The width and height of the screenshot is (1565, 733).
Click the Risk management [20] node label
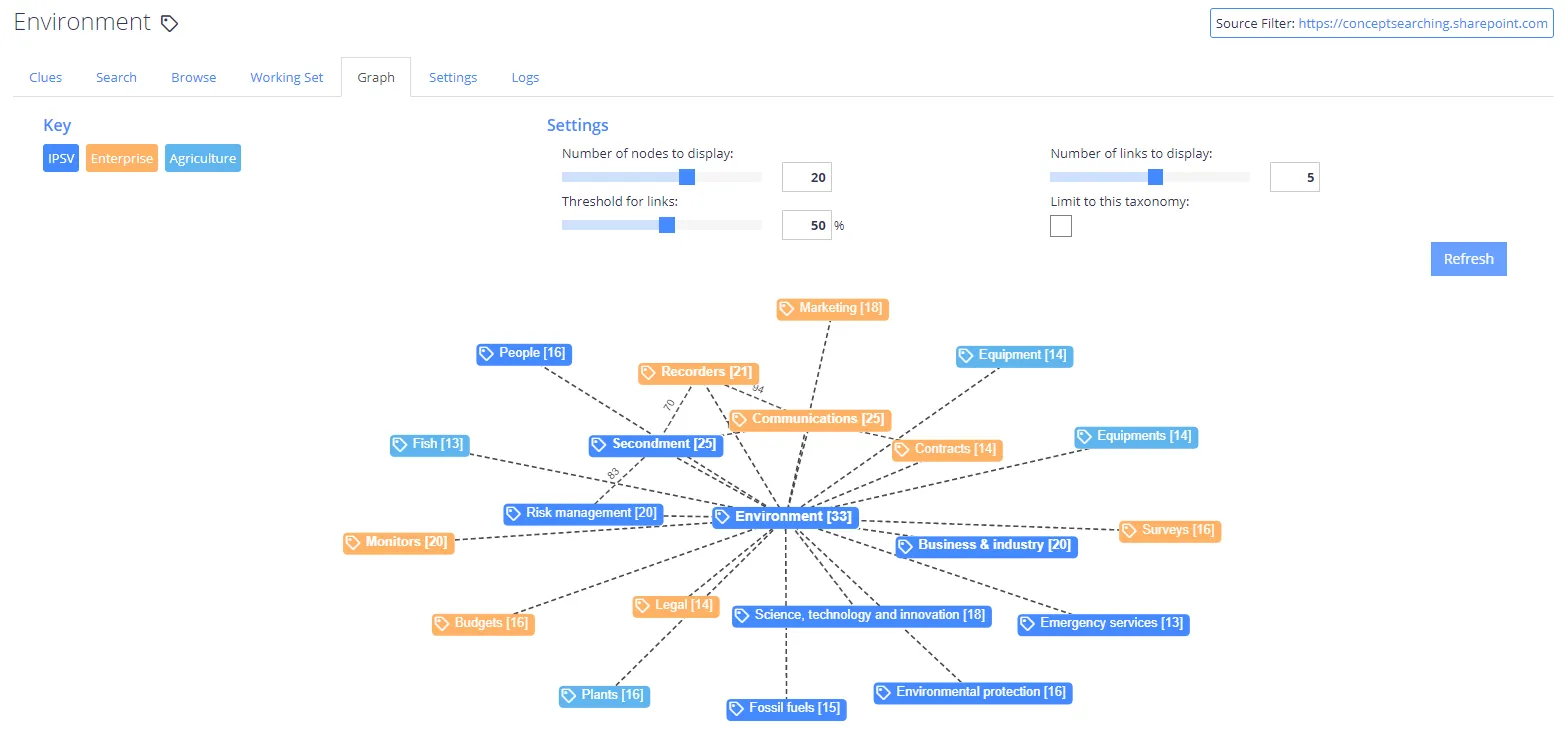point(591,513)
